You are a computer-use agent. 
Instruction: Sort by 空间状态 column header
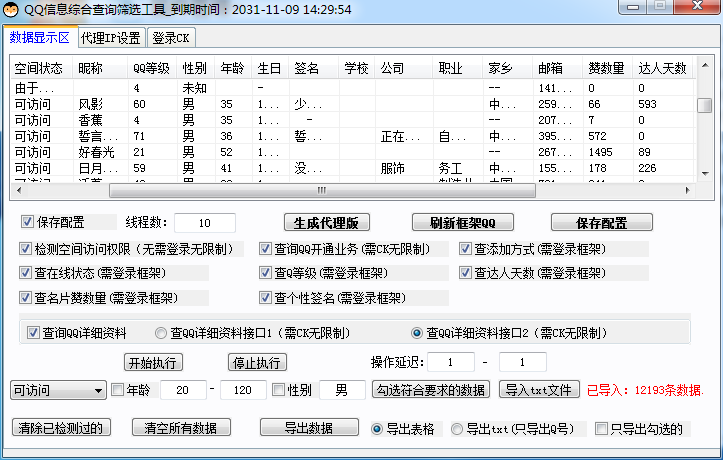tap(41, 68)
